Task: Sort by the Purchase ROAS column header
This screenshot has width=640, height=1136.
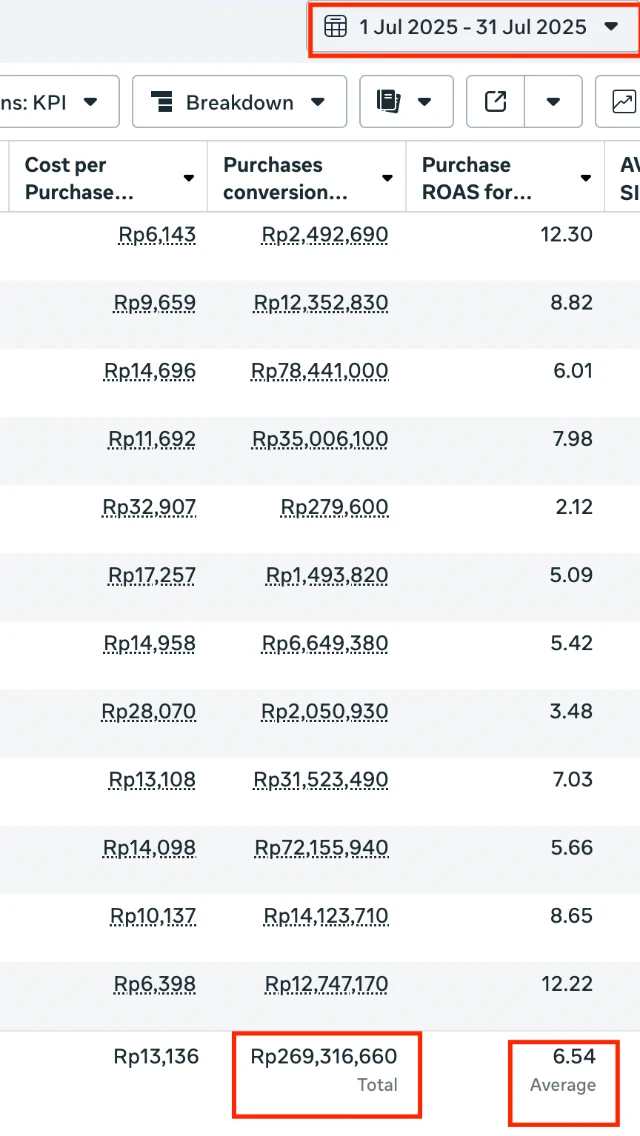Action: tap(477, 178)
